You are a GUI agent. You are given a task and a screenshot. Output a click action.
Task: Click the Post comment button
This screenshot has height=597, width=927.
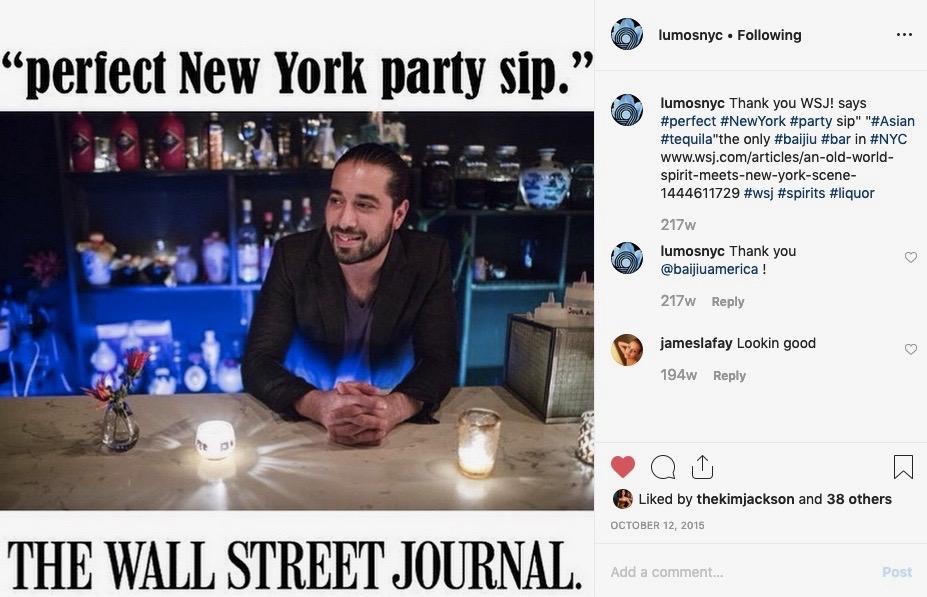click(897, 572)
